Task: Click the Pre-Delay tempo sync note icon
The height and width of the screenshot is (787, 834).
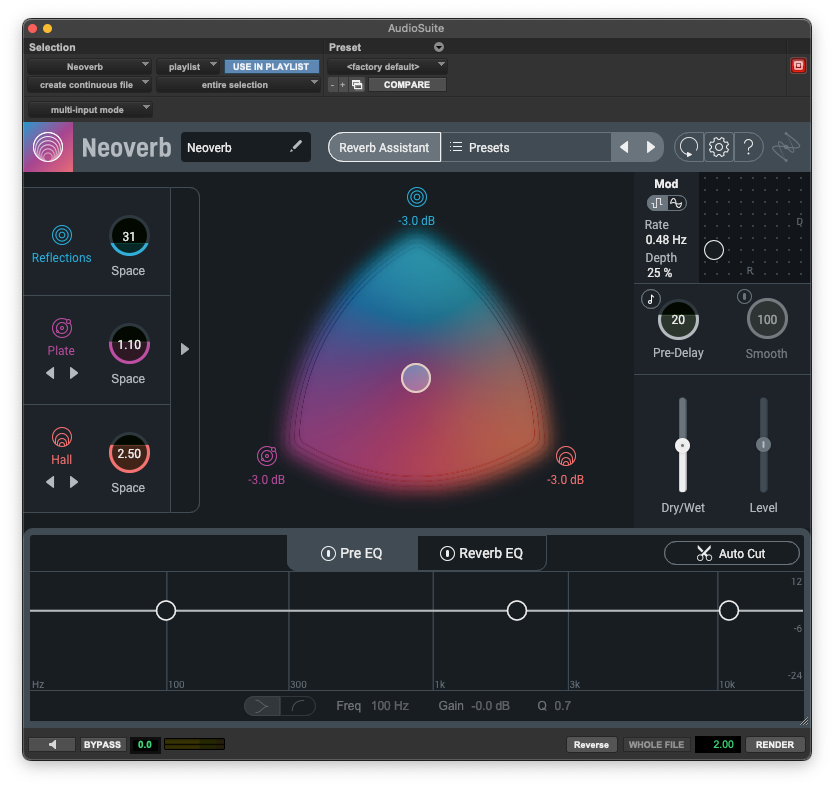Action: coord(650,298)
